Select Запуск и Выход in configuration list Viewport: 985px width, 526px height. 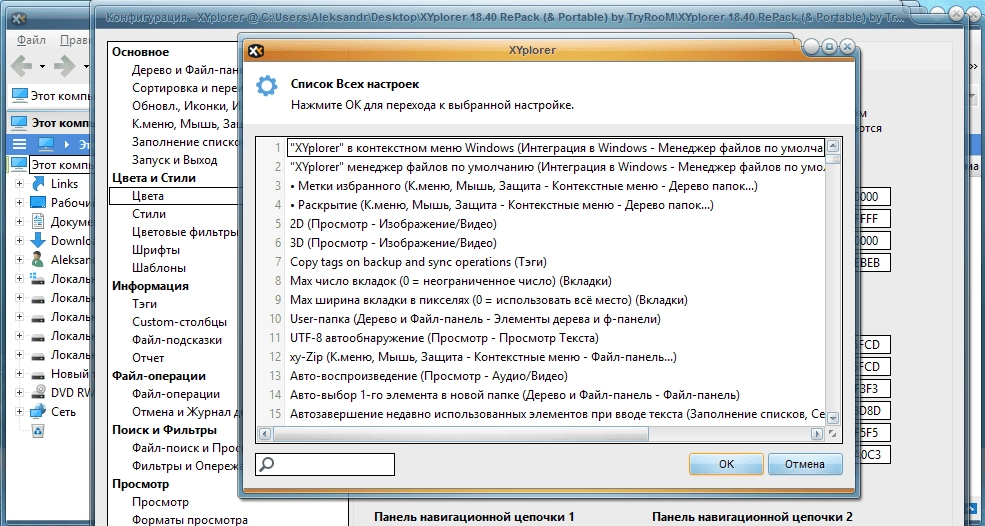(175, 160)
